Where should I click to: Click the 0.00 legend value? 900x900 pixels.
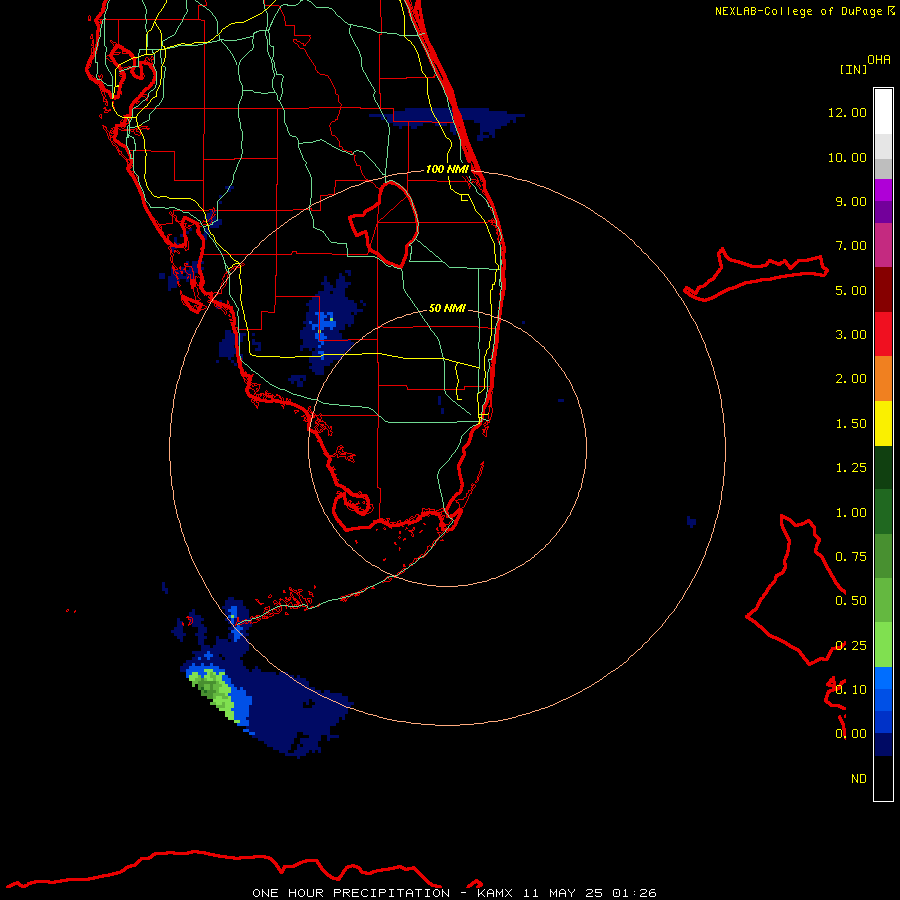[x=851, y=734]
